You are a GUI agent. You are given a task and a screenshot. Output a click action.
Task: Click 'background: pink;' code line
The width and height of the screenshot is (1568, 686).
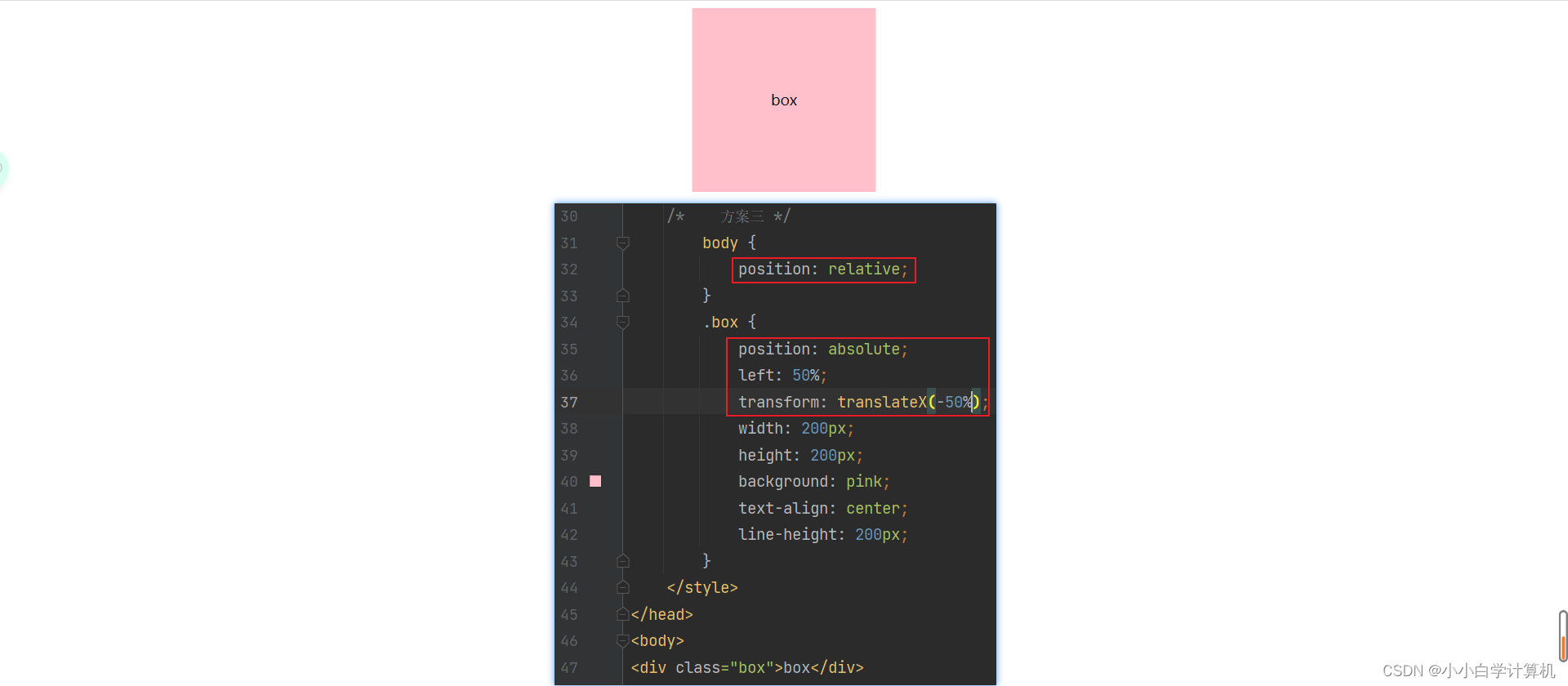[x=813, y=481]
